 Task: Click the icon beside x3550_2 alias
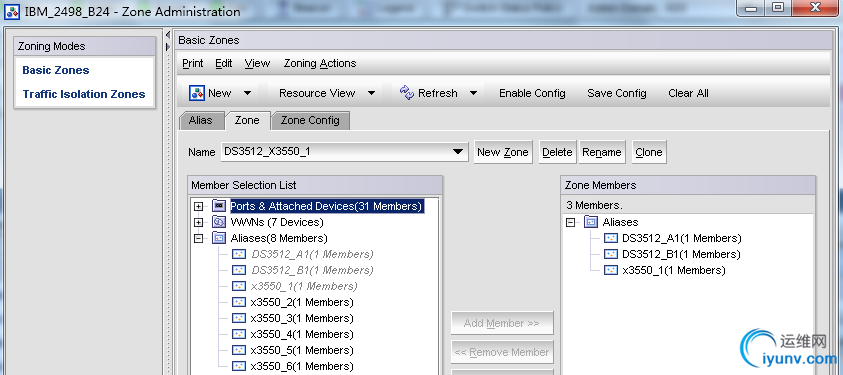[x=239, y=302]
